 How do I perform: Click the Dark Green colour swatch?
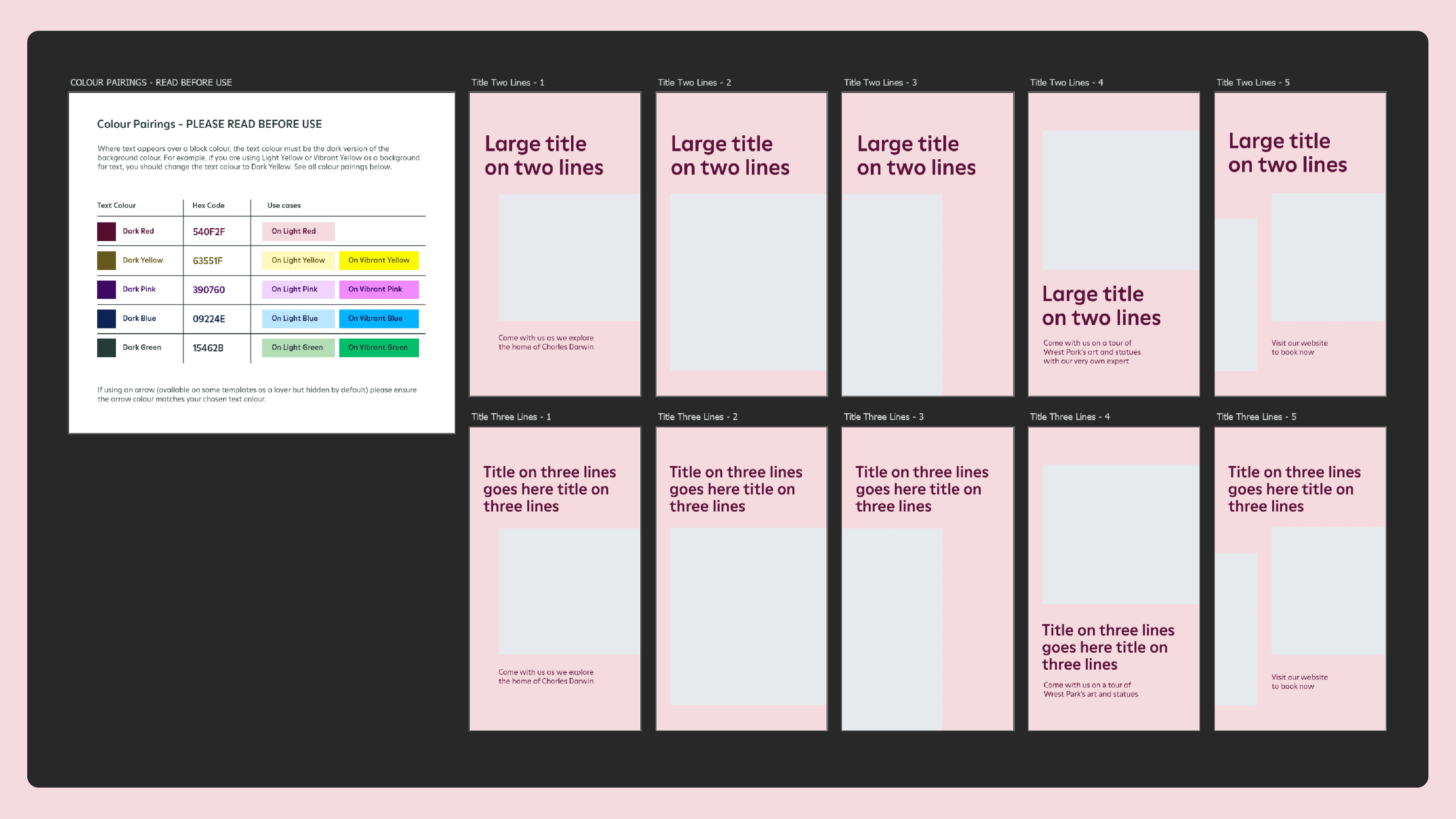[x=106, y=348]
